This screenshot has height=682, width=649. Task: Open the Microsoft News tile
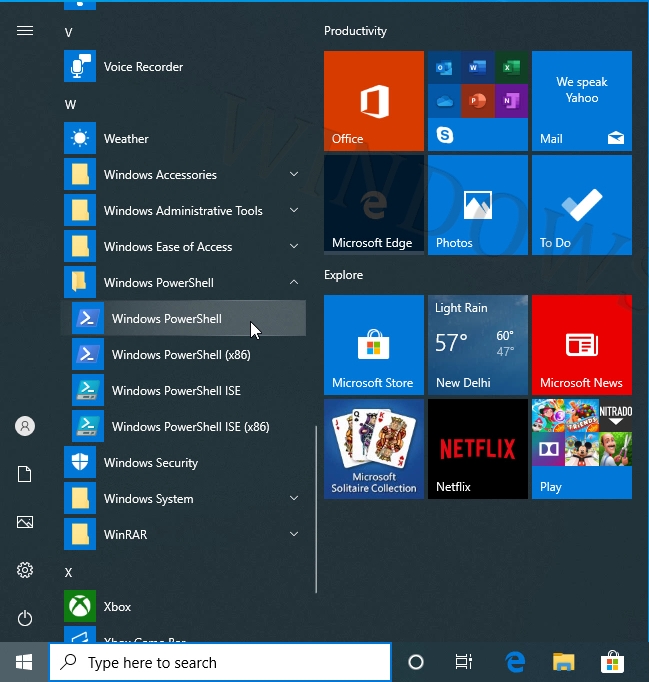click(582, 345)
